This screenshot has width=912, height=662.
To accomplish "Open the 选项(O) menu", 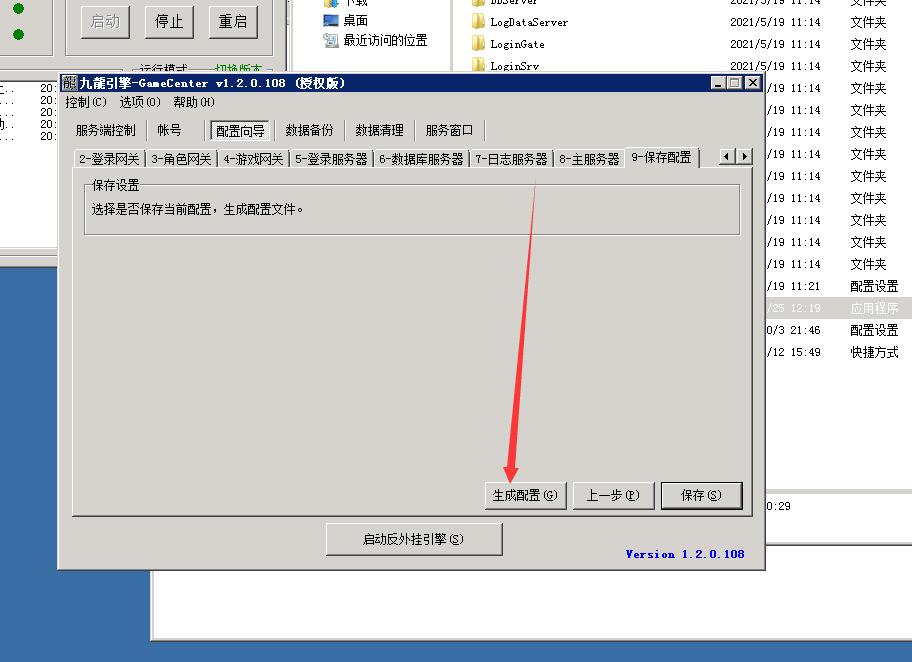I will point(139,102).
